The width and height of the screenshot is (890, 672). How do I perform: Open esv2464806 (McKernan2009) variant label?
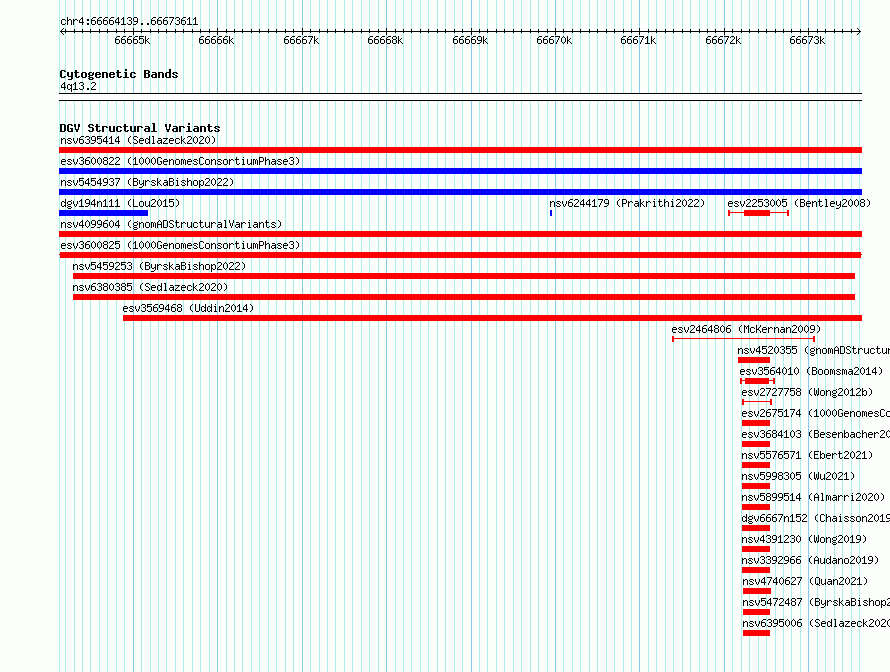[x=746, y=329]
